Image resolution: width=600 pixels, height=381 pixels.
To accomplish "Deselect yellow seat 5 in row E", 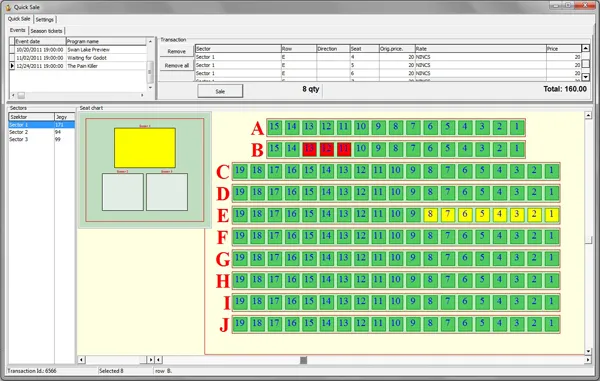I will tap(482, 215).
